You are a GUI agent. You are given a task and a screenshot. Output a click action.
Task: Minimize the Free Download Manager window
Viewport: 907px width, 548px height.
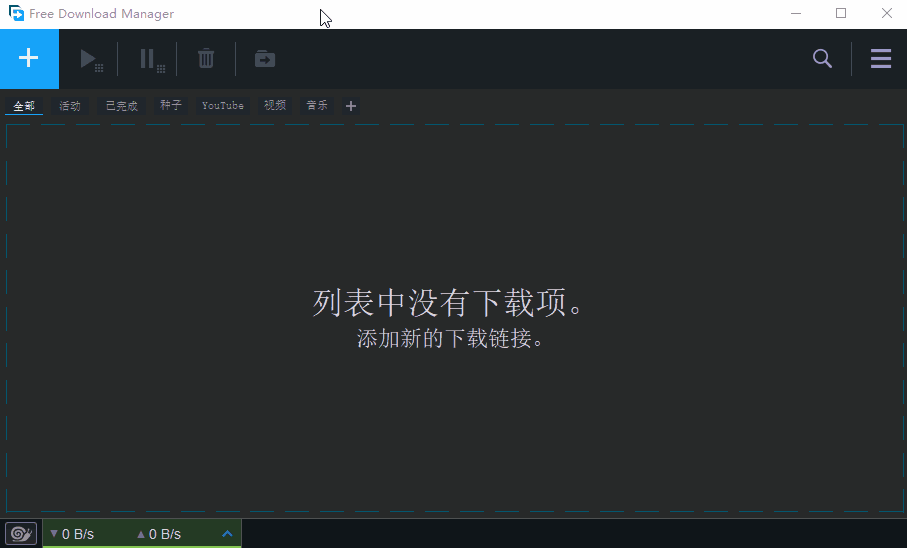point(796,13)
